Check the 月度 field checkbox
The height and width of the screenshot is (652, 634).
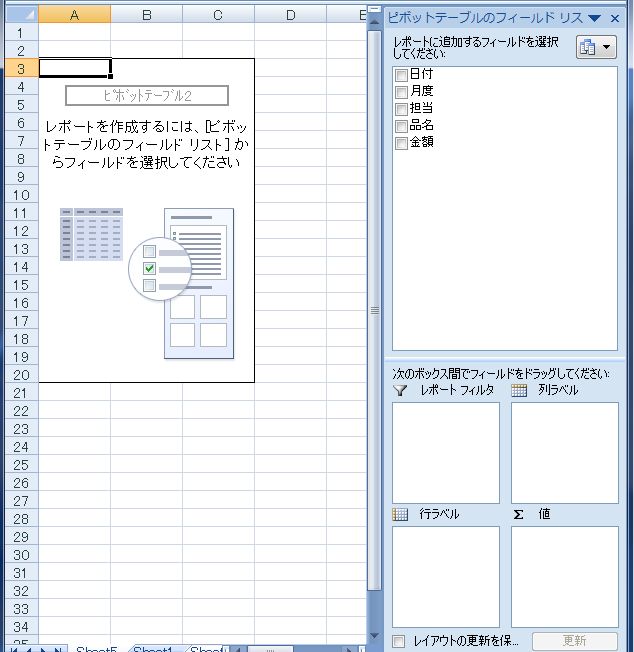coord(401,92)
